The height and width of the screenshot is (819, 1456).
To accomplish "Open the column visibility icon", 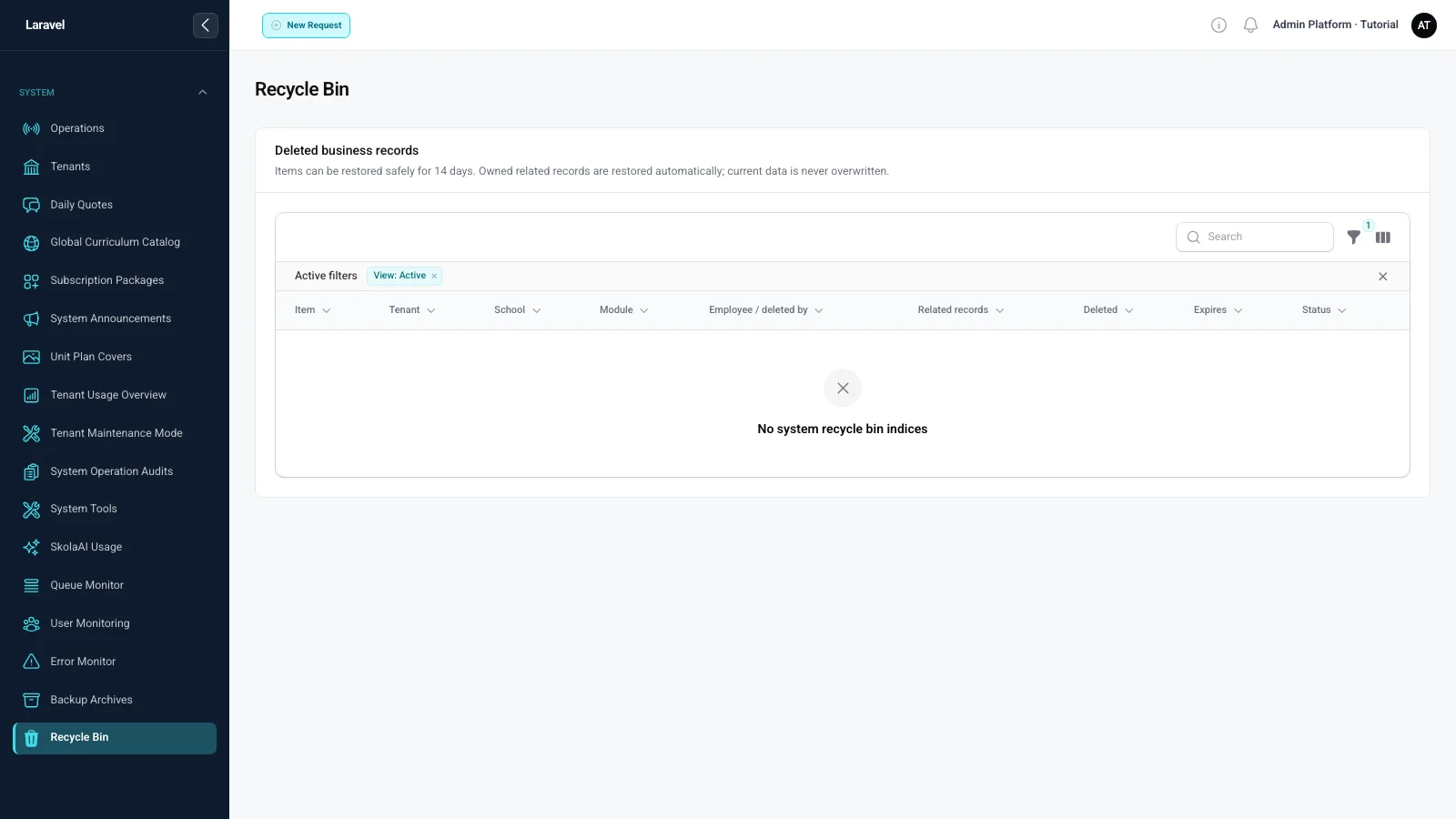I will [x=1383, y=238].
